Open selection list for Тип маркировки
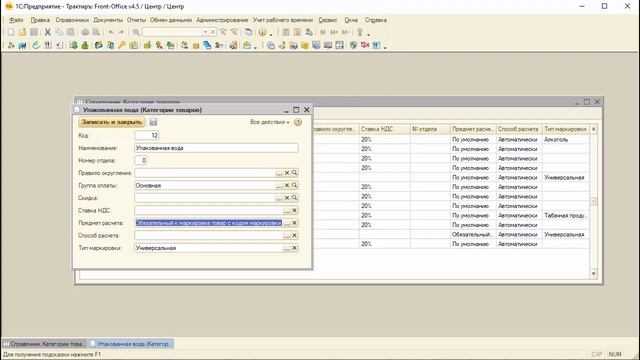This screenshot has width=640, height=360. coord(287,248)
